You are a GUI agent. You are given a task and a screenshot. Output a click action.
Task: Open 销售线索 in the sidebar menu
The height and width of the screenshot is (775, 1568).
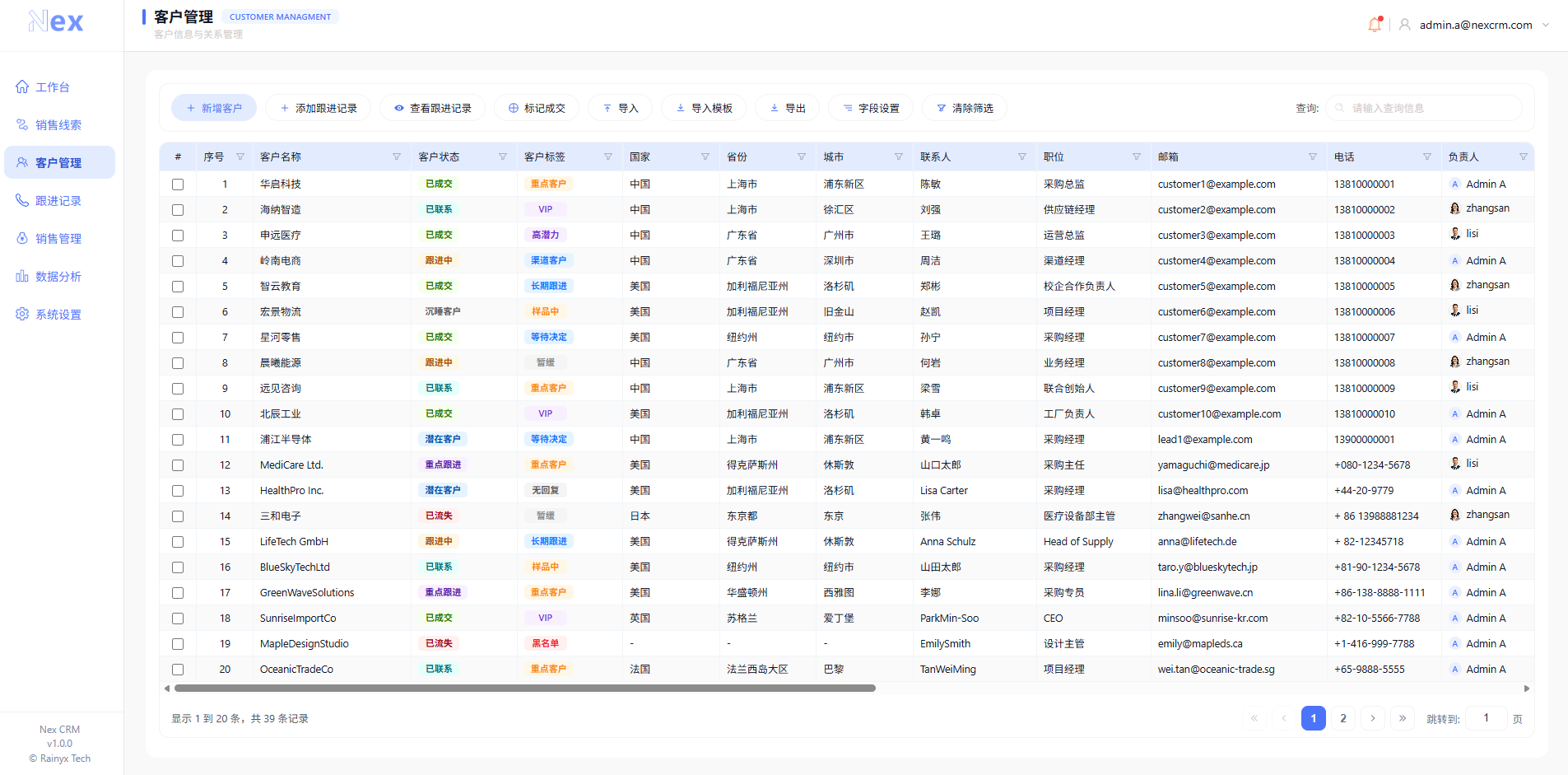pyautogui.click(x=58, y=125)
